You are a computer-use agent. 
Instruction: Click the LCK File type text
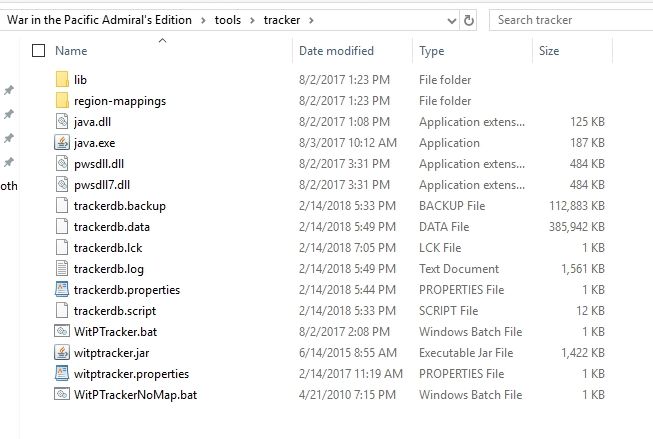click(440, 248)
